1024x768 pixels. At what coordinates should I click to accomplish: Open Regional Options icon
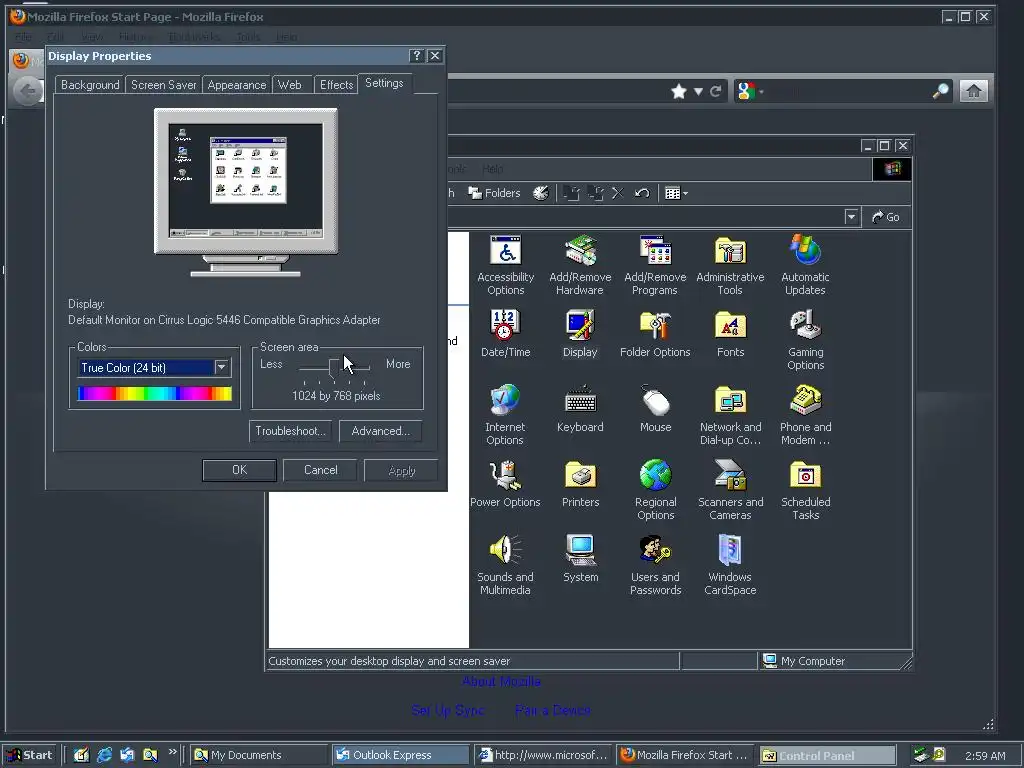pos(655,490)
